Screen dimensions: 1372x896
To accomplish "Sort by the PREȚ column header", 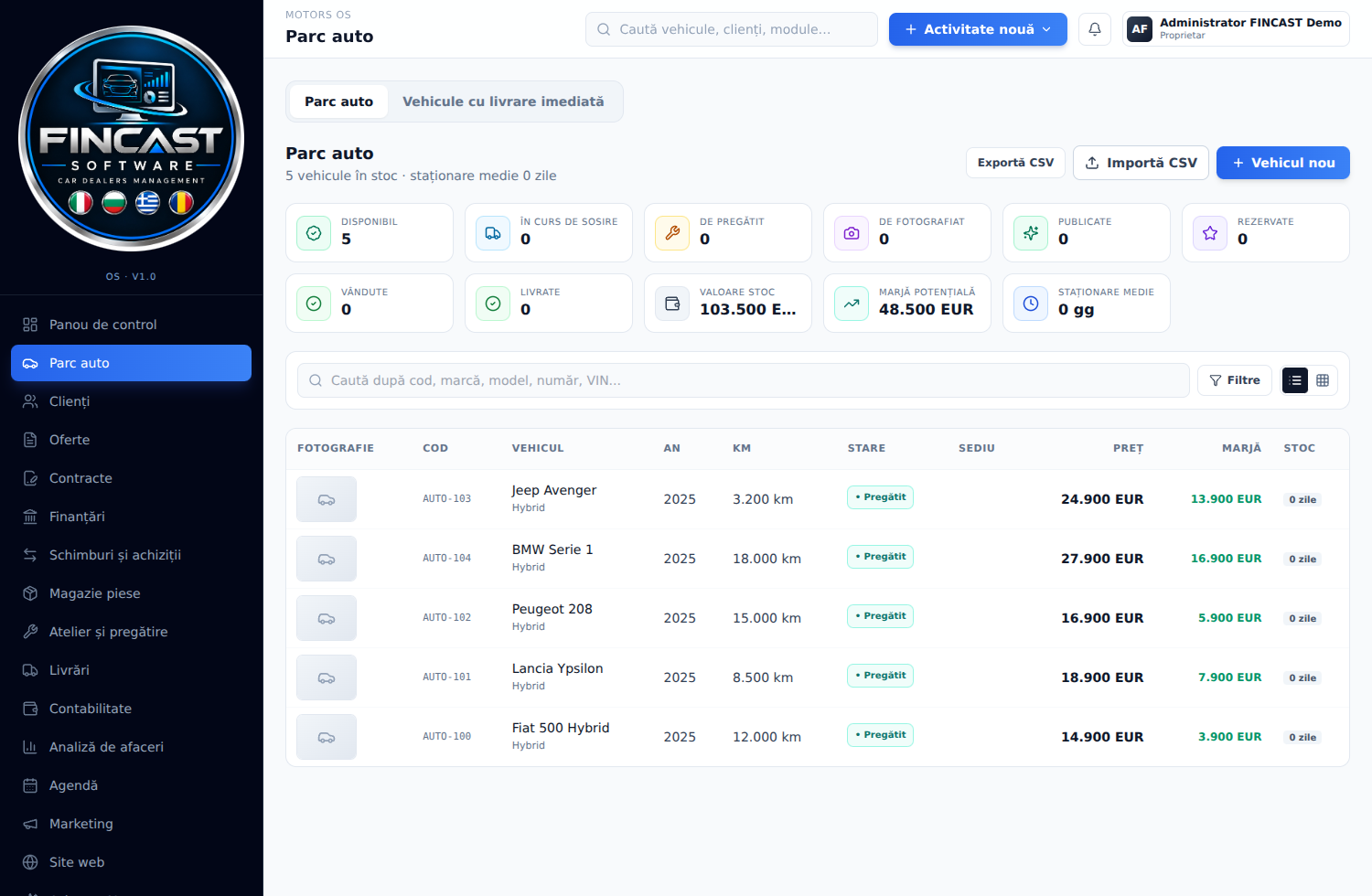I will [1128, 448].
